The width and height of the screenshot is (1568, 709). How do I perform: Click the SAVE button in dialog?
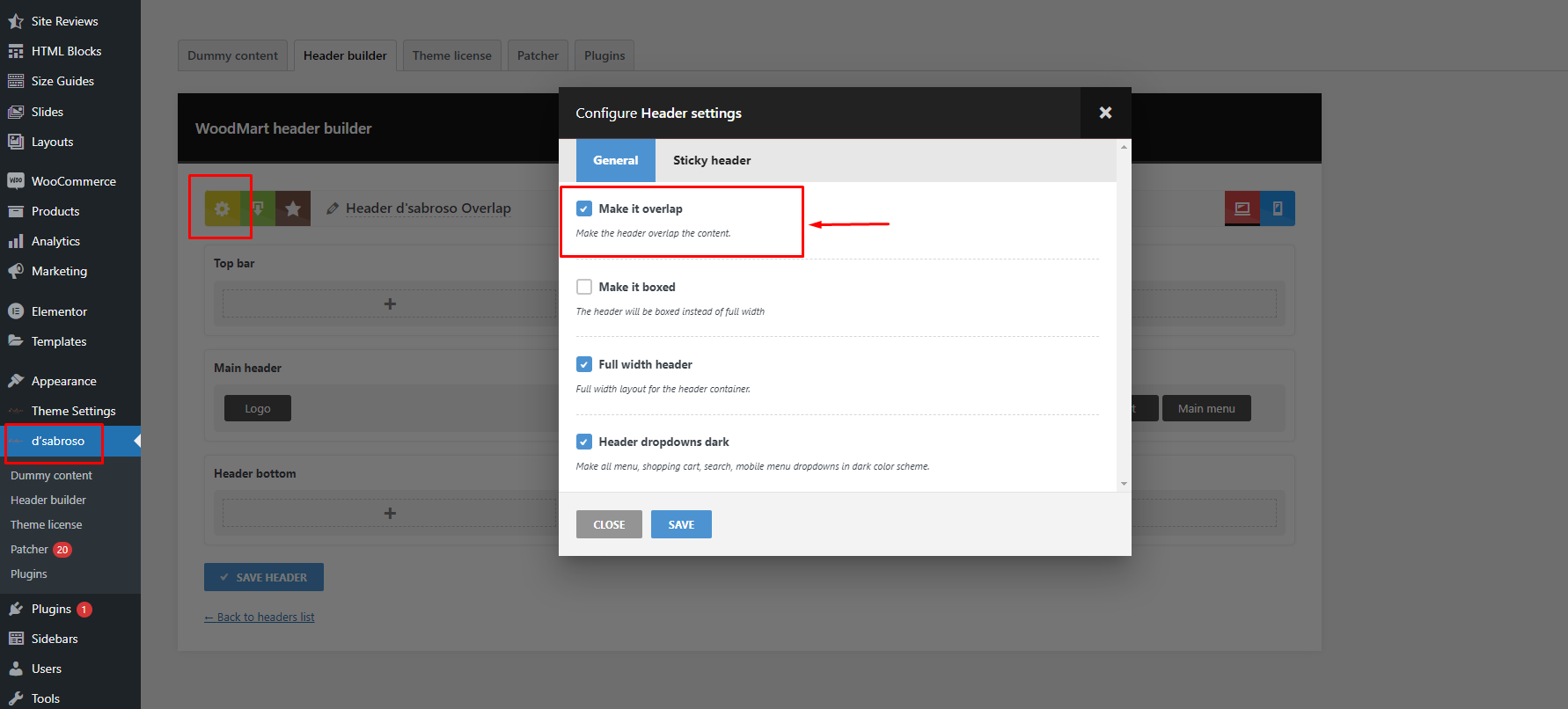681,524
